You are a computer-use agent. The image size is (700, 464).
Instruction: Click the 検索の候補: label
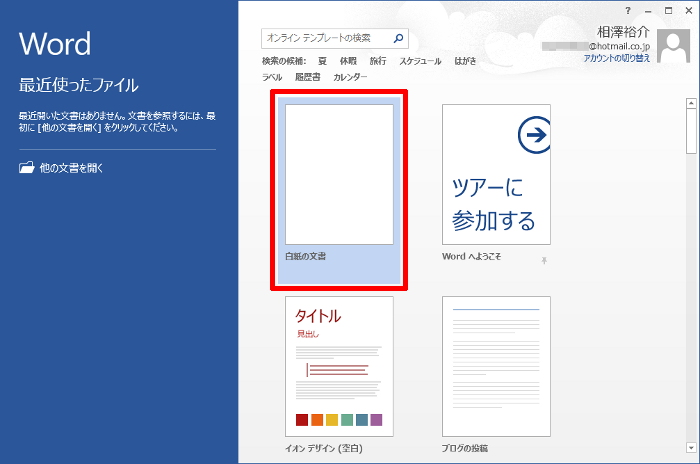pos(283,61)
